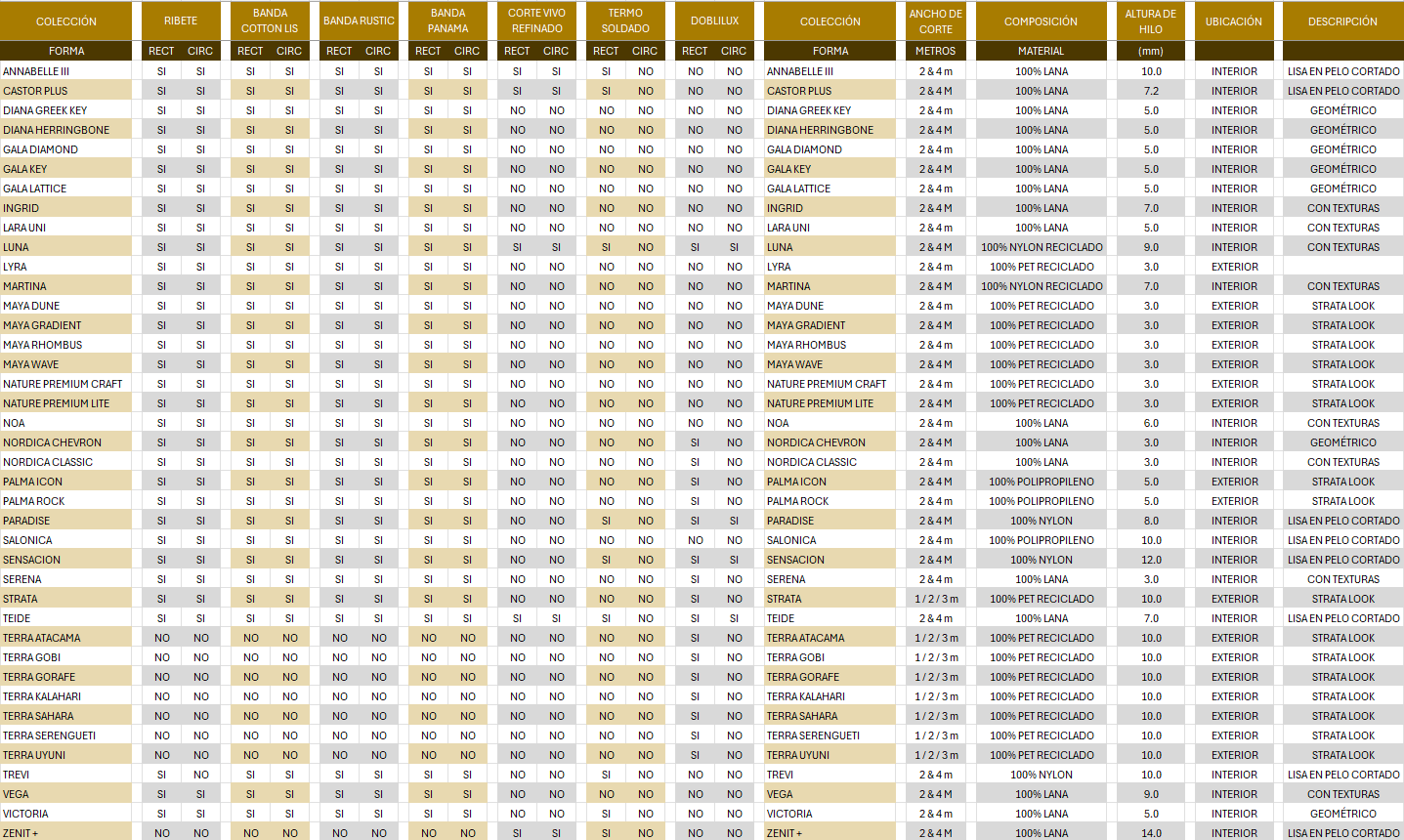Screen dimensions: 1404x840
Task: Click the MATERIAL subheader cell
Action: (x=1041, y=51)
